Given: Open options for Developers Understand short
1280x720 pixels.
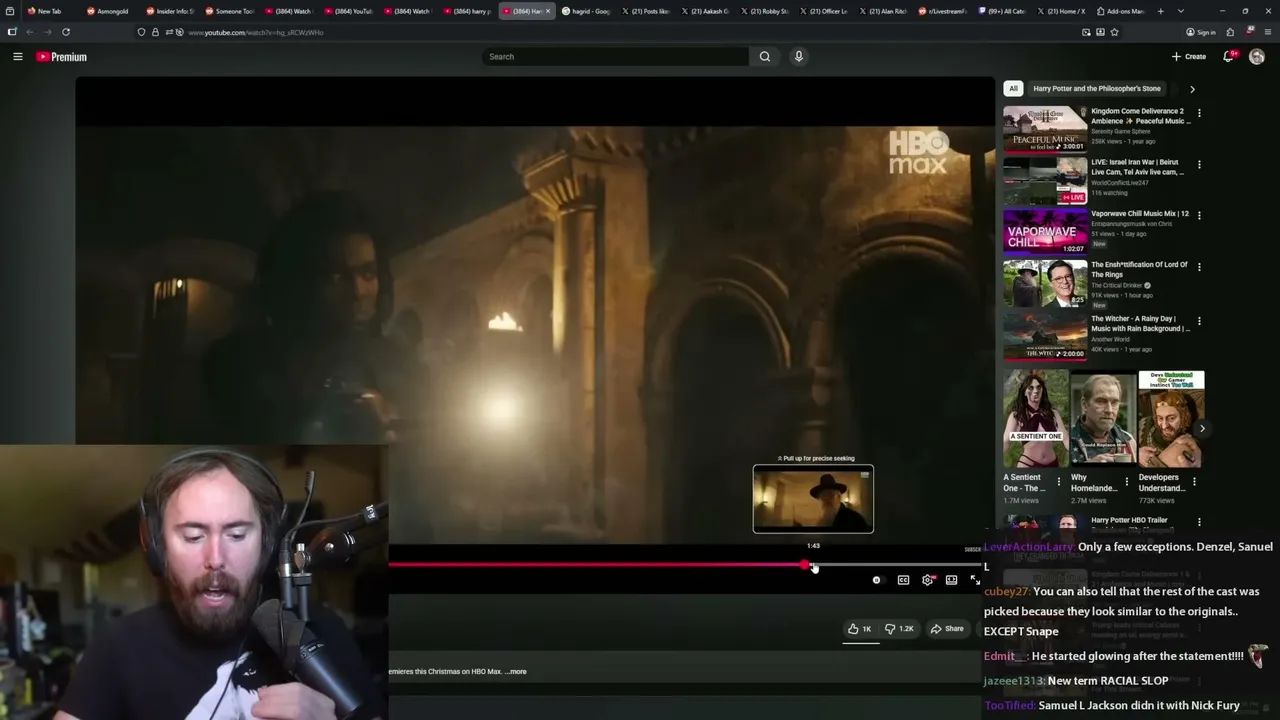Looking at the screenshot, I should tap(1194, 482).
